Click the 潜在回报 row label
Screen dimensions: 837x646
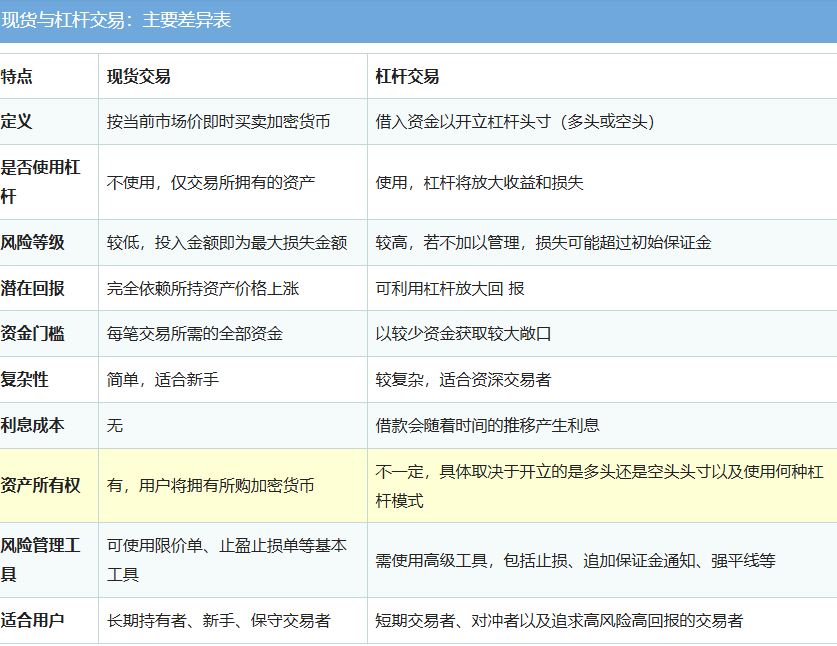[32, 288]
